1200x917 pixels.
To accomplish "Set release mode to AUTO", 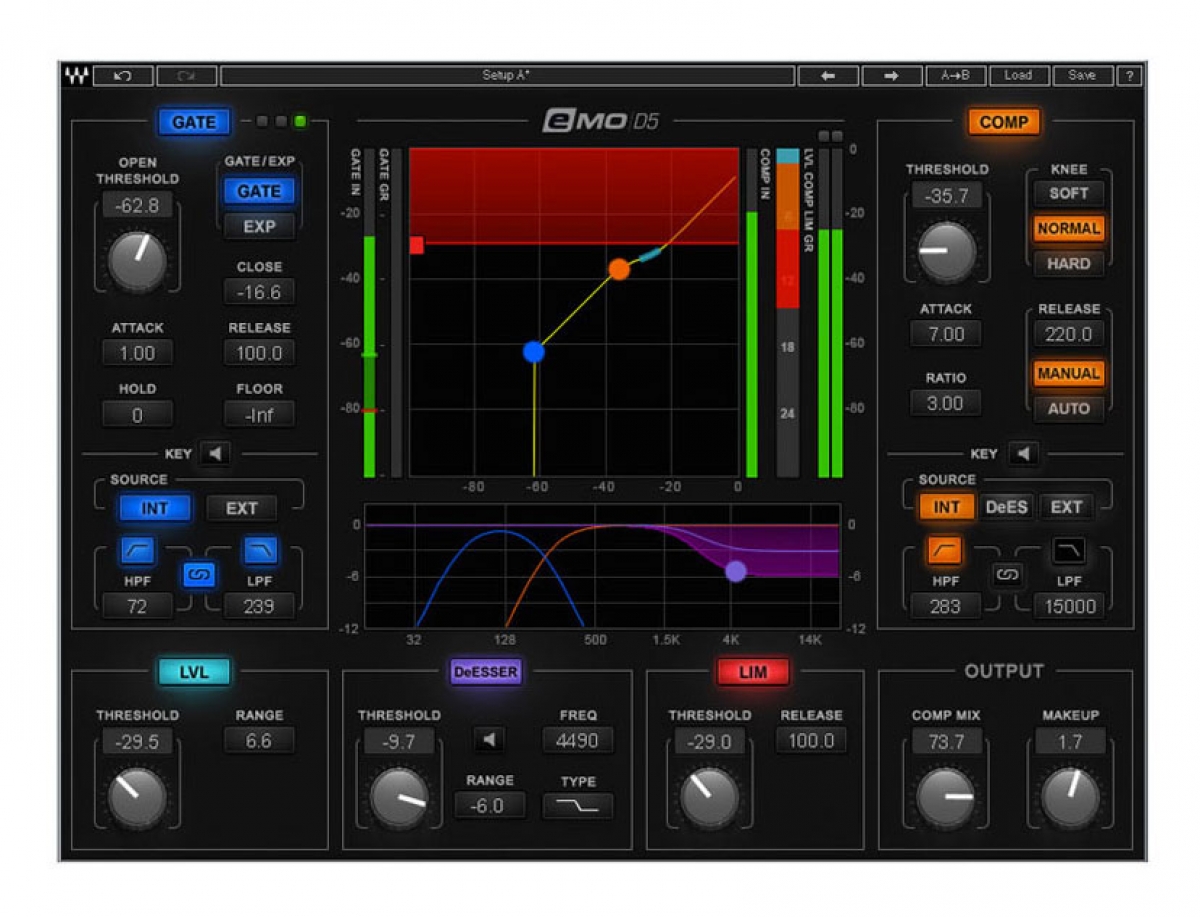I will click(1068, 408).
